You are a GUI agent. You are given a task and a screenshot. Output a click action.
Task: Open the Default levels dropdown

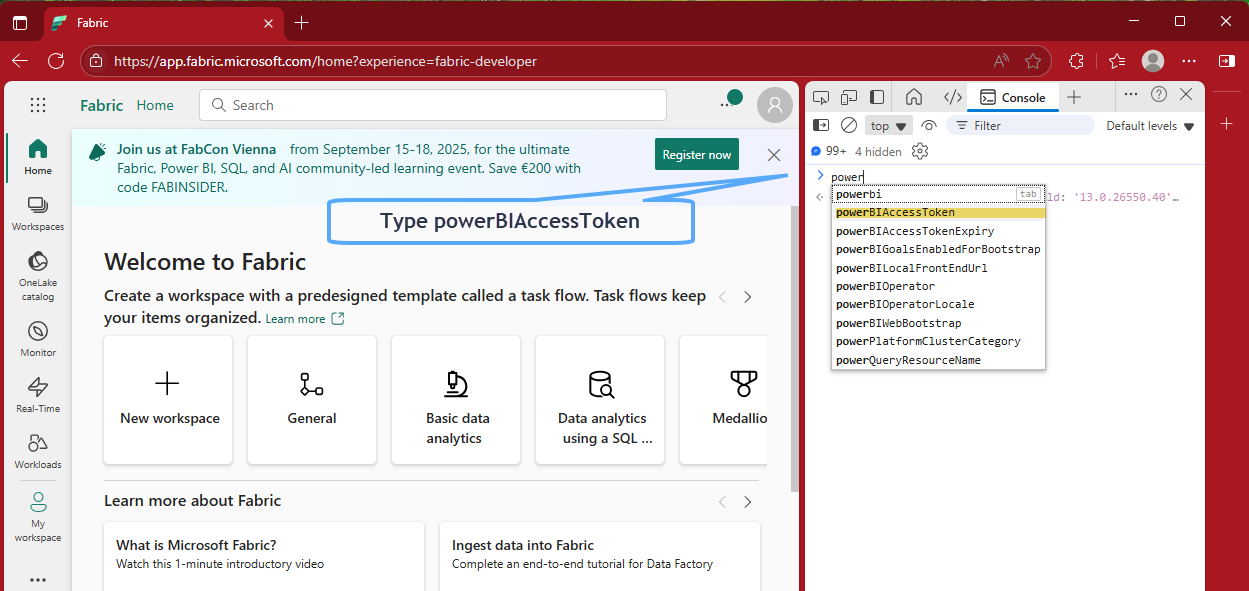pos(1150,126)
